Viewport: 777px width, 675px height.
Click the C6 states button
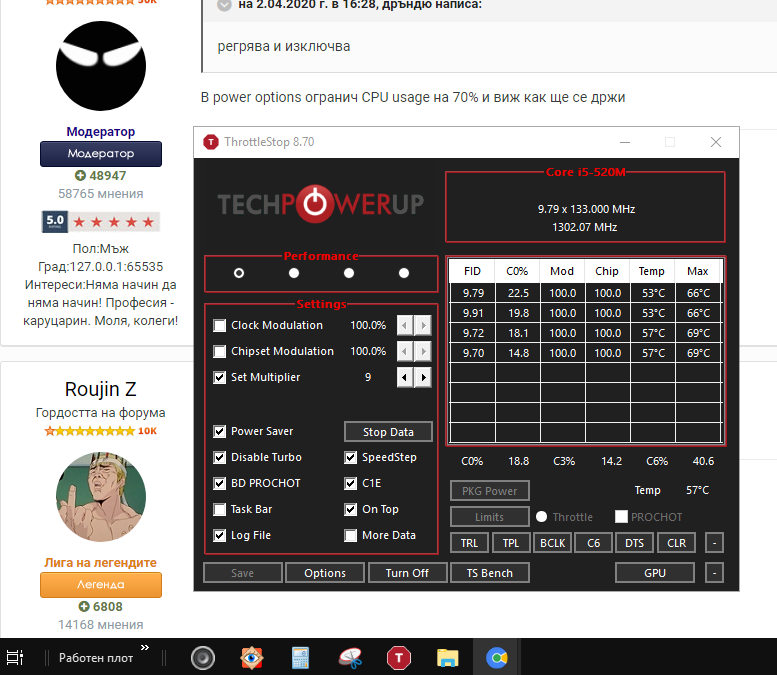point(594,543)
